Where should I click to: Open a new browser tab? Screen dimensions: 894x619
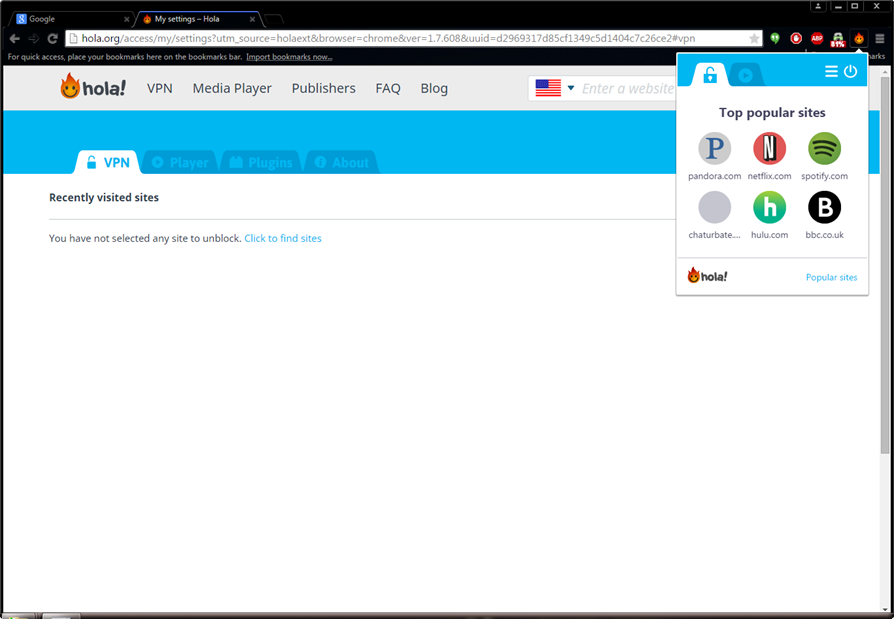coord(274,19)
